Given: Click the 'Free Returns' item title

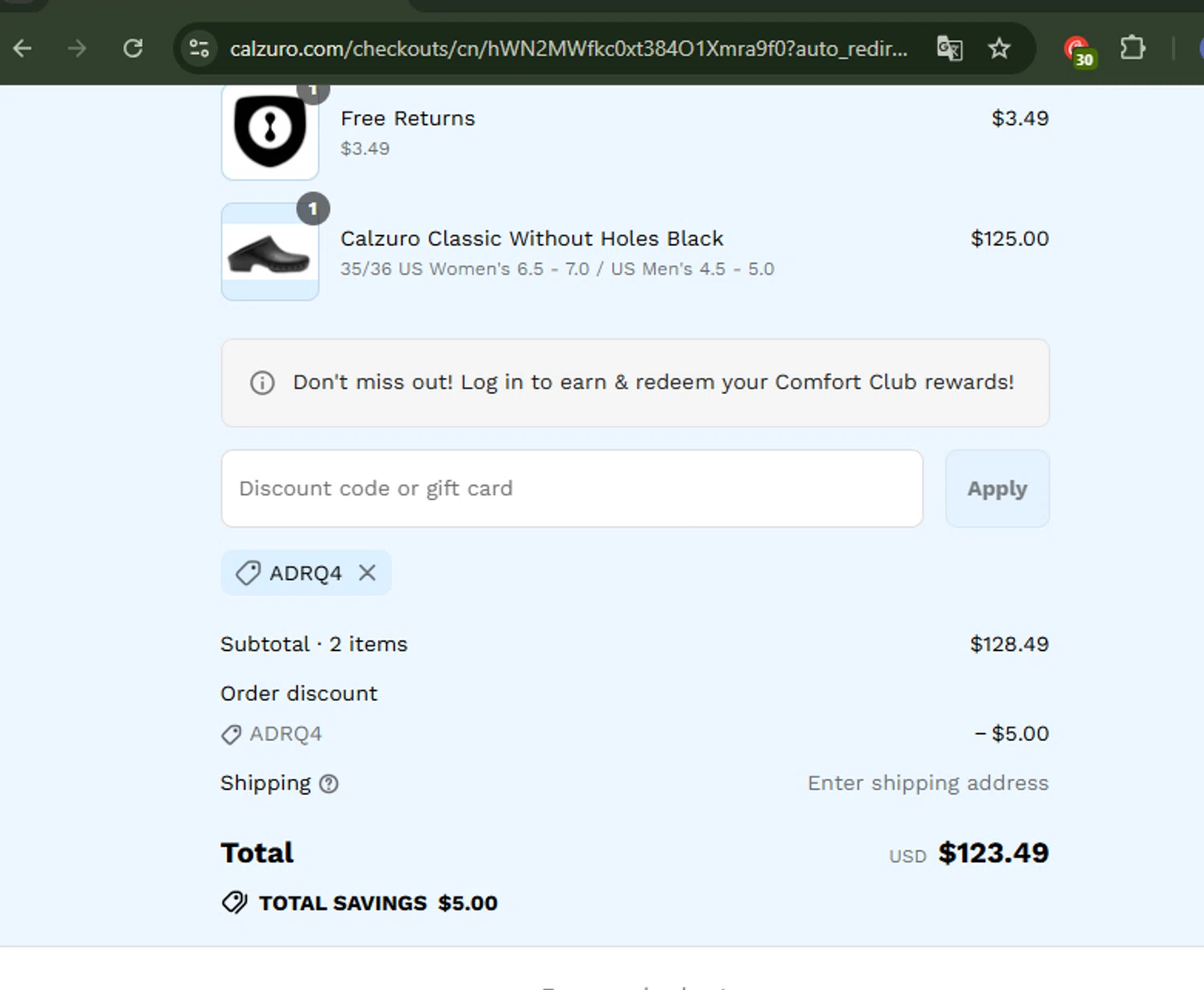Looking at the screenshot, I should (x=408, y=118).
